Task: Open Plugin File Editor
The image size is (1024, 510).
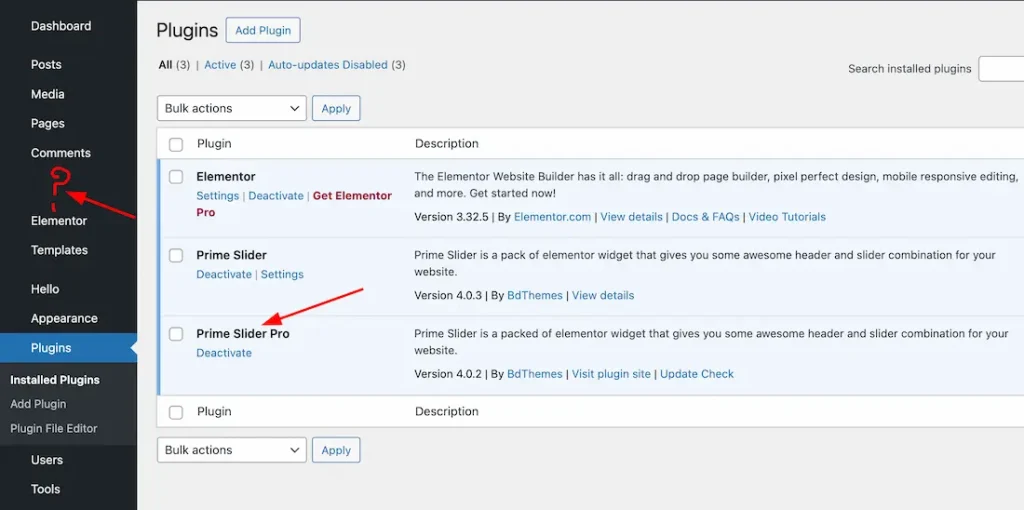Action: (x=54, y=428)
